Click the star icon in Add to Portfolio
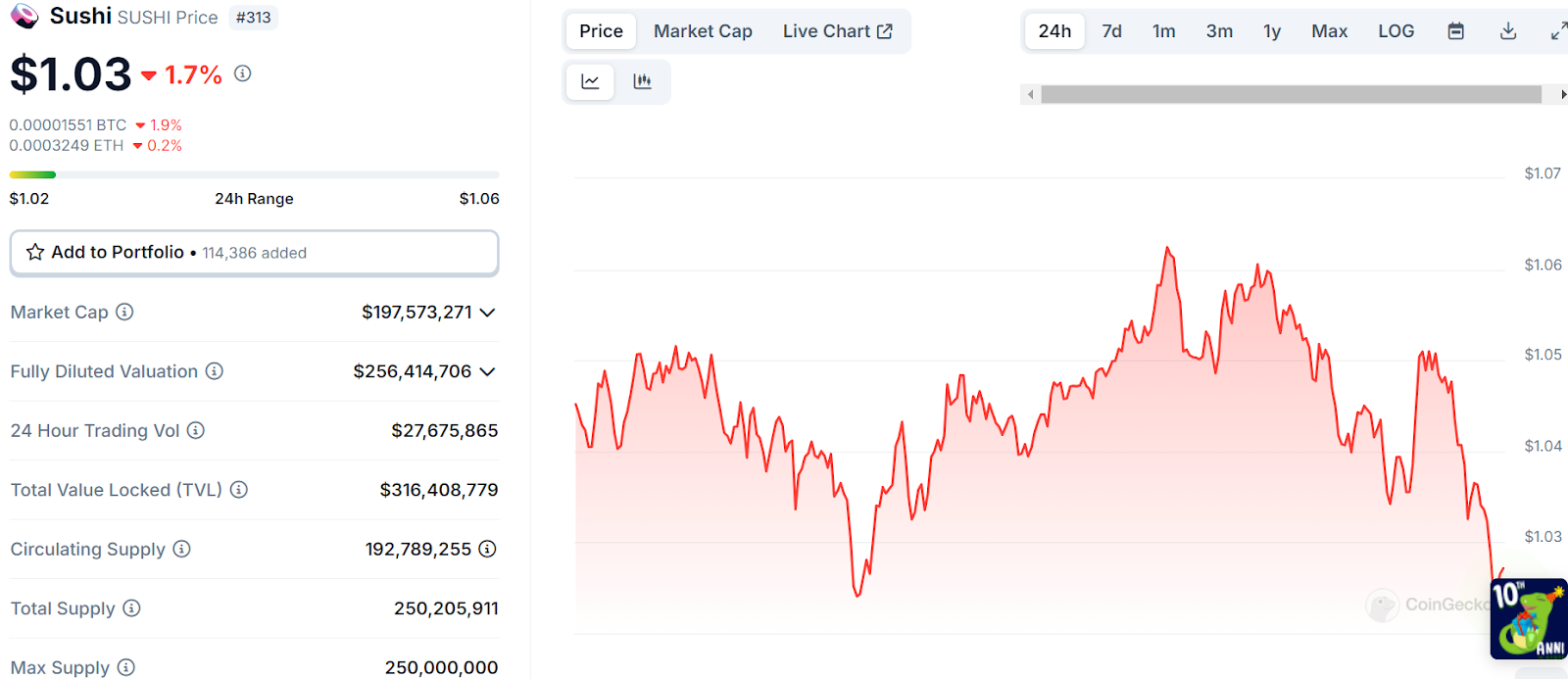This screenshot has height=679, width=1568. coord(35,252)
